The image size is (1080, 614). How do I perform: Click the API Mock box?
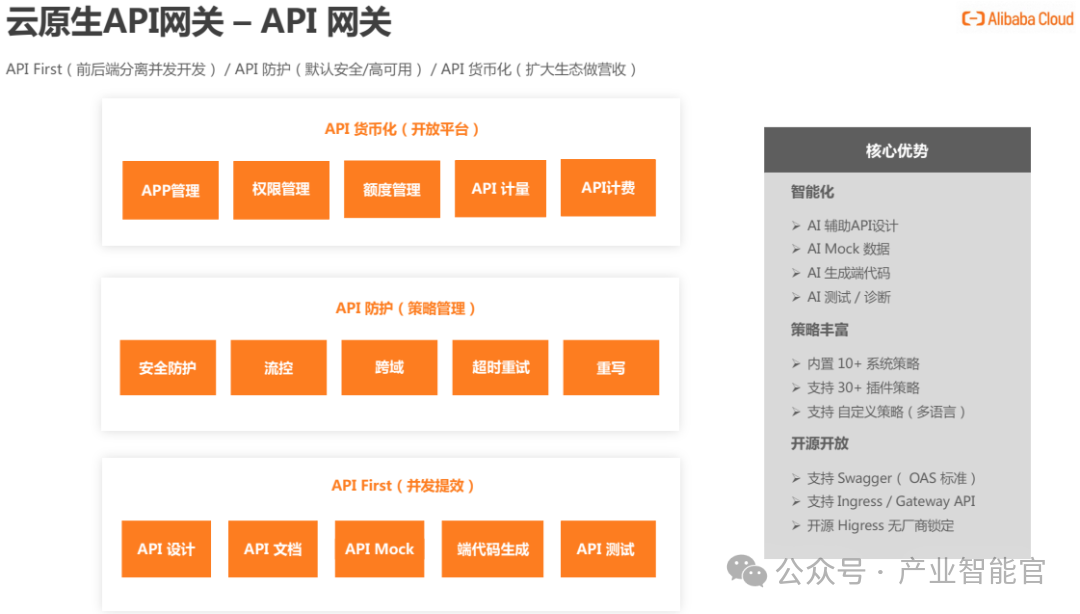pos(380,549)
